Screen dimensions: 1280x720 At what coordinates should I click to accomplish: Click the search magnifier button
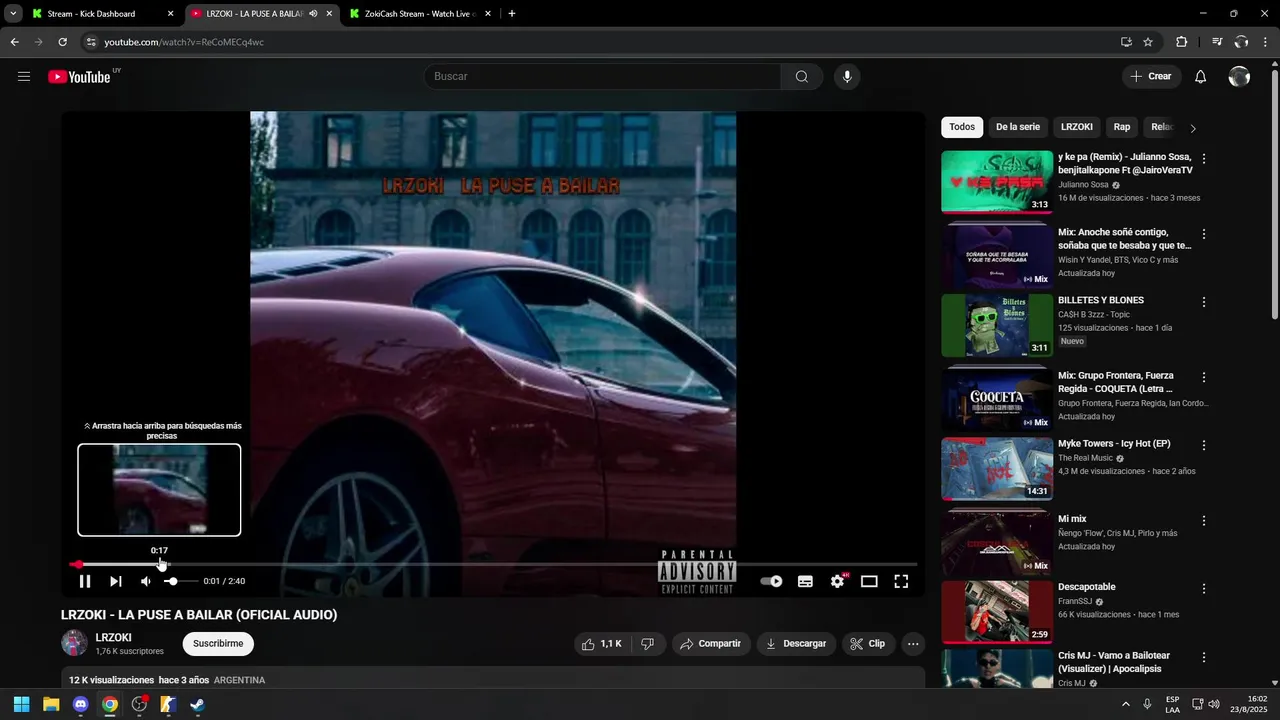[x=802, y=77]
